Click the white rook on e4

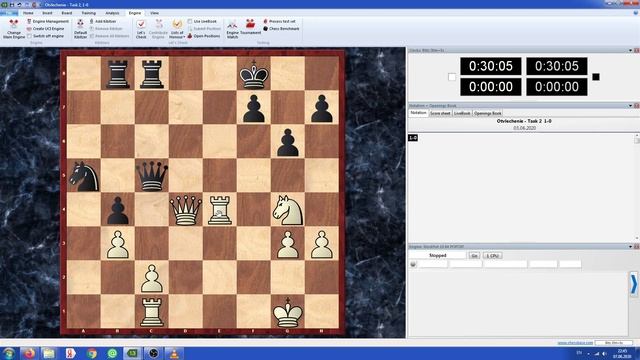click(220, 210)
